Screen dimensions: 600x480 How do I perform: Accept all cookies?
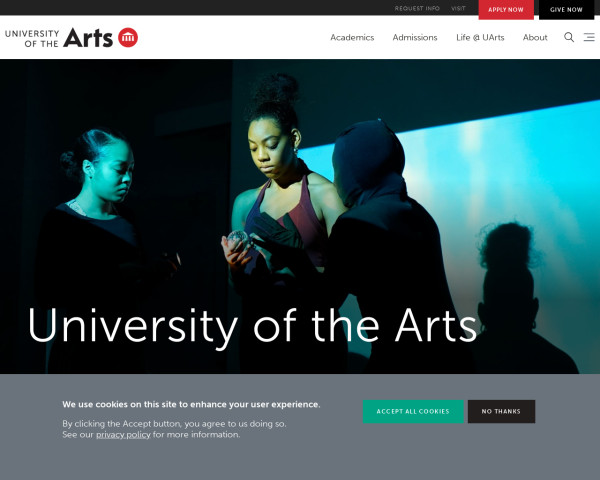(413, 411)
